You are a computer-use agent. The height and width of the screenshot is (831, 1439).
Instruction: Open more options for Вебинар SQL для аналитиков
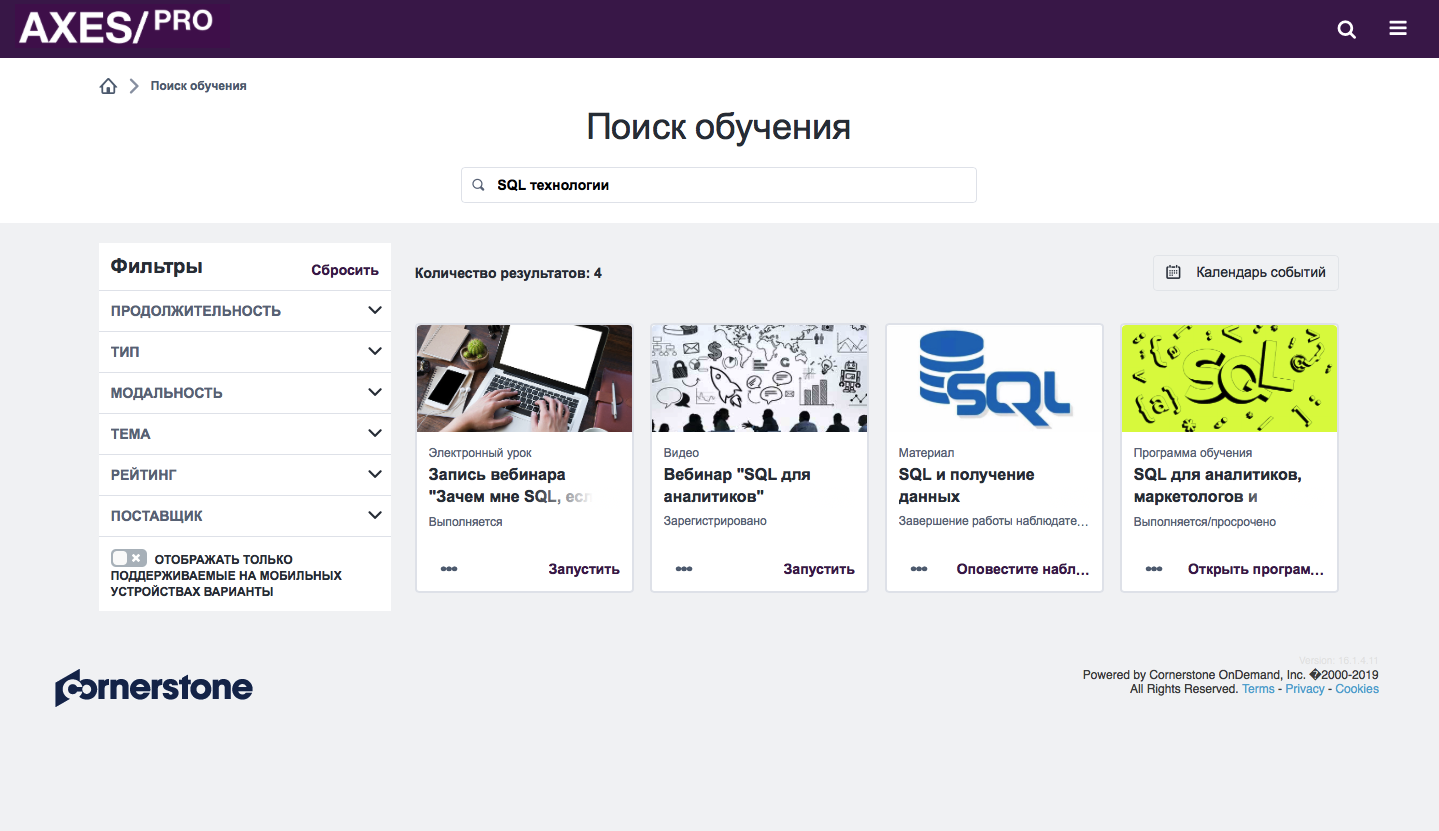coord(684,569)
